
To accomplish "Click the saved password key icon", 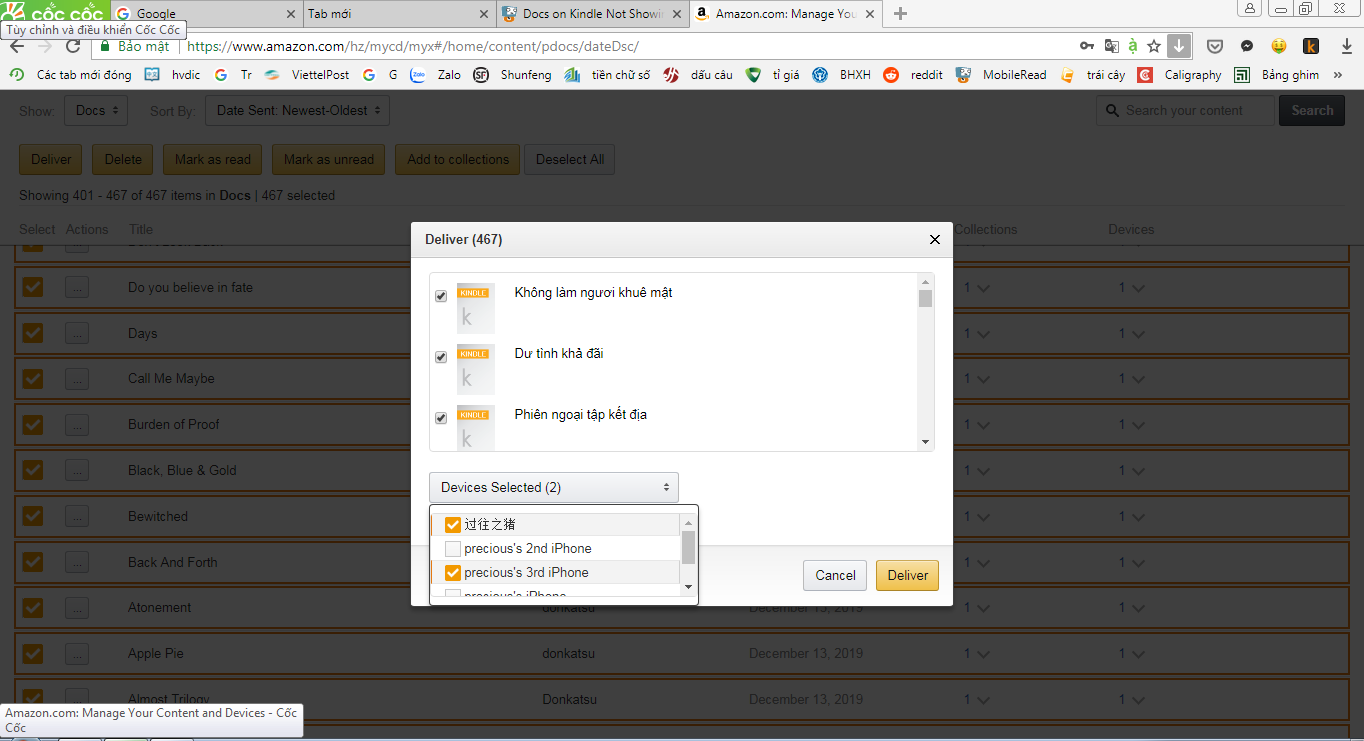I will (x=1087, y=46).
